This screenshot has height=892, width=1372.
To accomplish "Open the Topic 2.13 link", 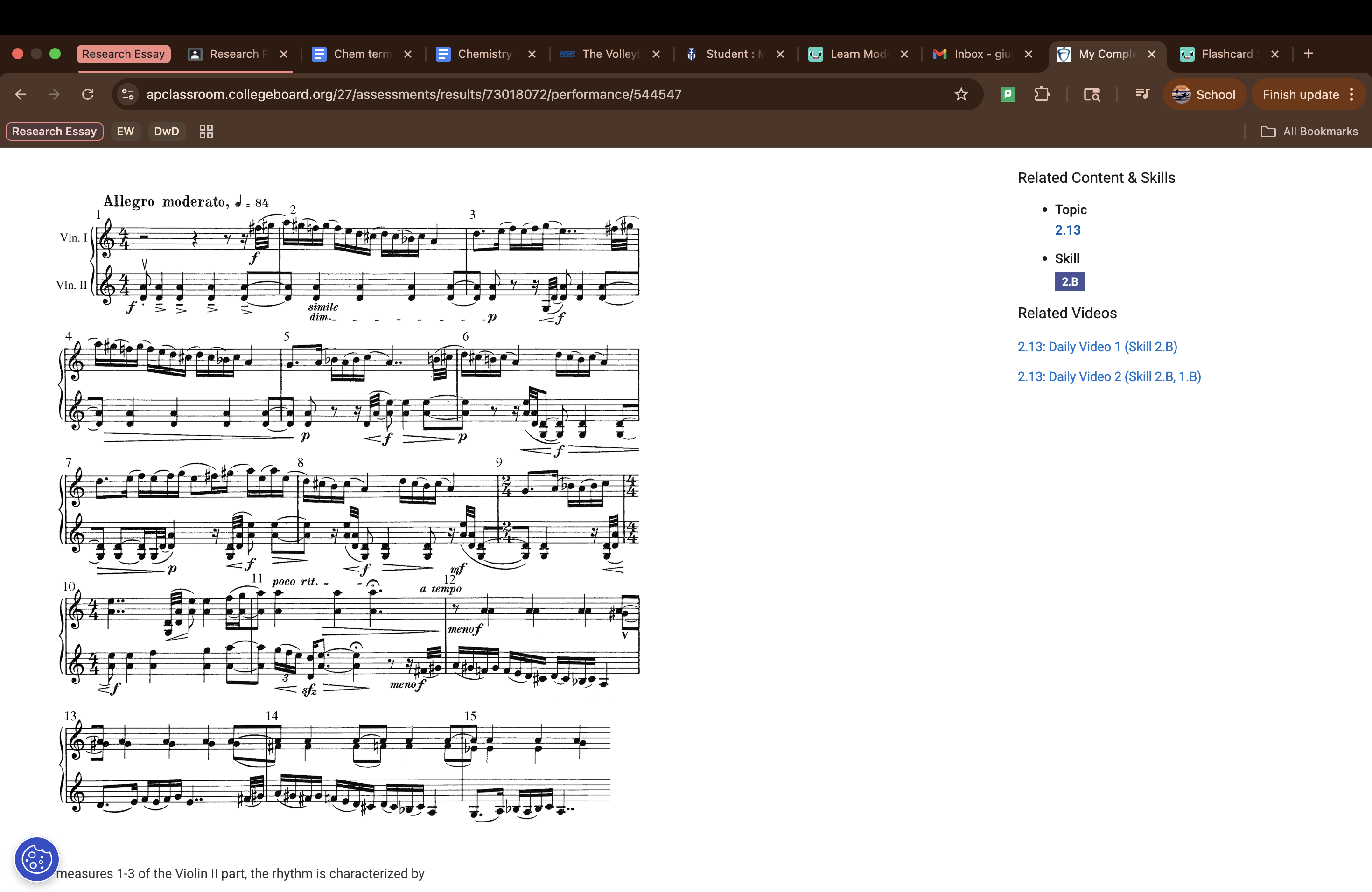I will pos(1068,230).
